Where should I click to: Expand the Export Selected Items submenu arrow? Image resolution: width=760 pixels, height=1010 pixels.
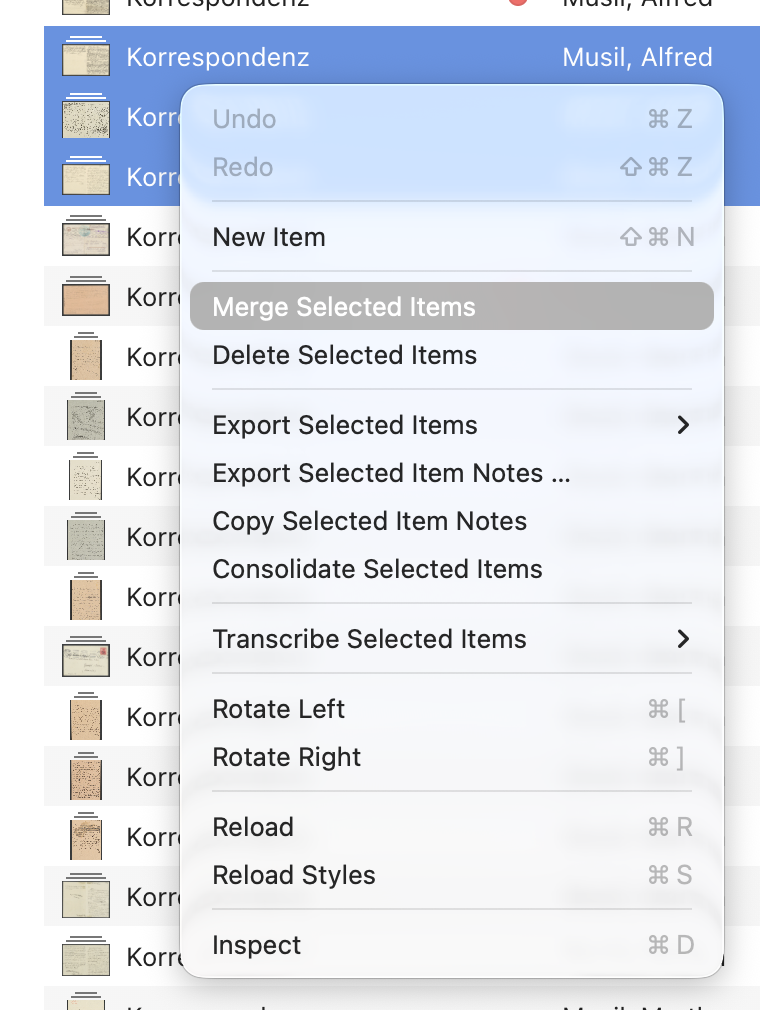click(x=683, y=425)
